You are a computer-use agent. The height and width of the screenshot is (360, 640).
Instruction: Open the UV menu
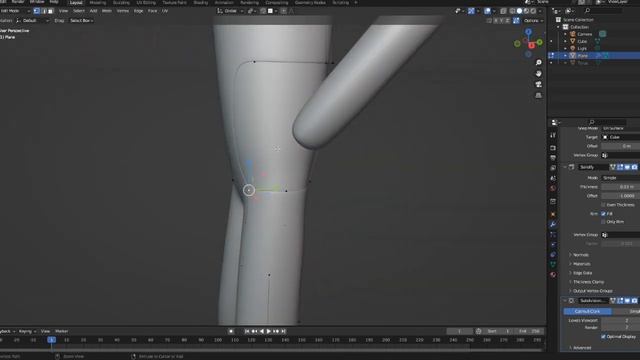coord(165,11)
